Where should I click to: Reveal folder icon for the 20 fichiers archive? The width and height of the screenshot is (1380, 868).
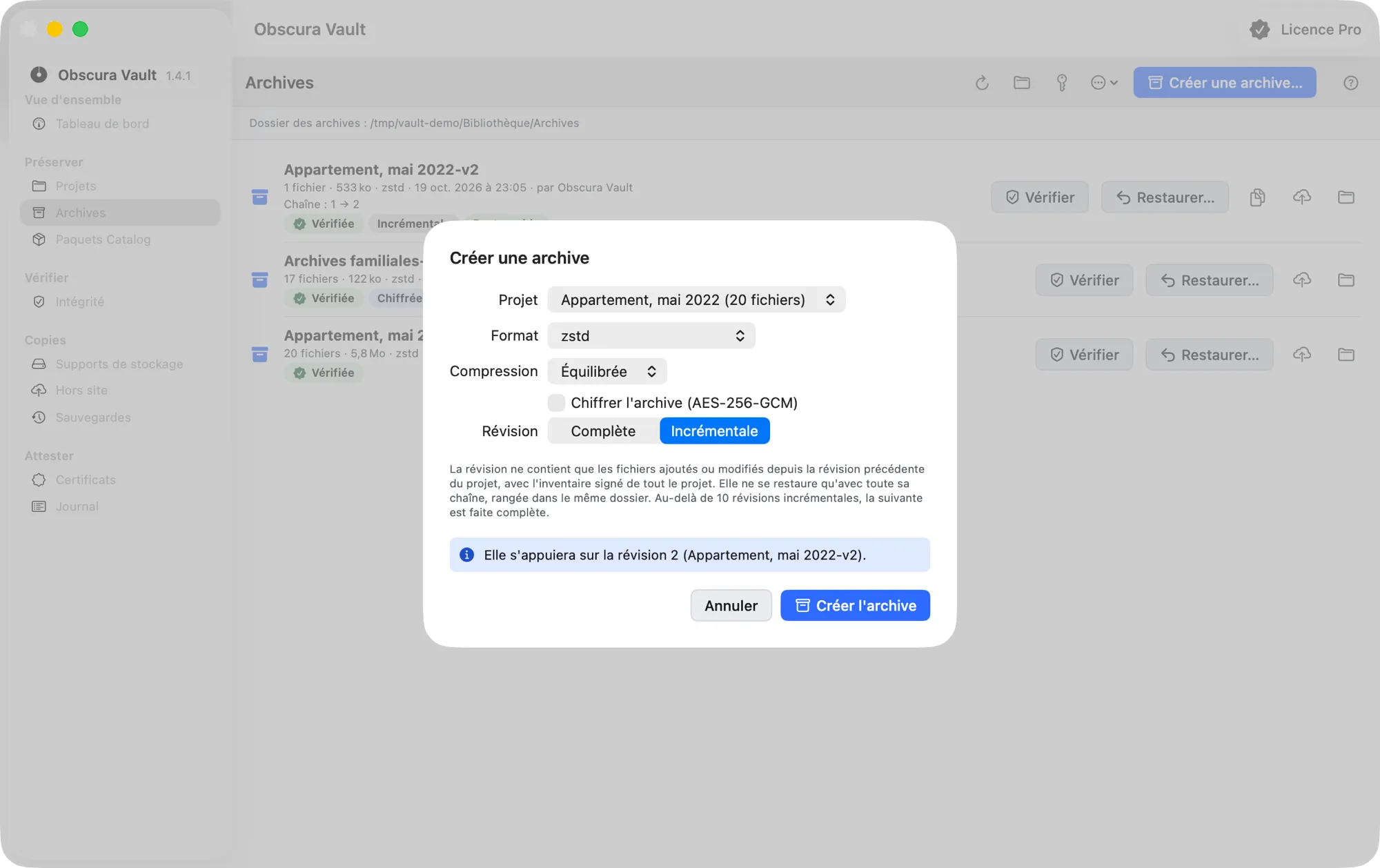1346,355
